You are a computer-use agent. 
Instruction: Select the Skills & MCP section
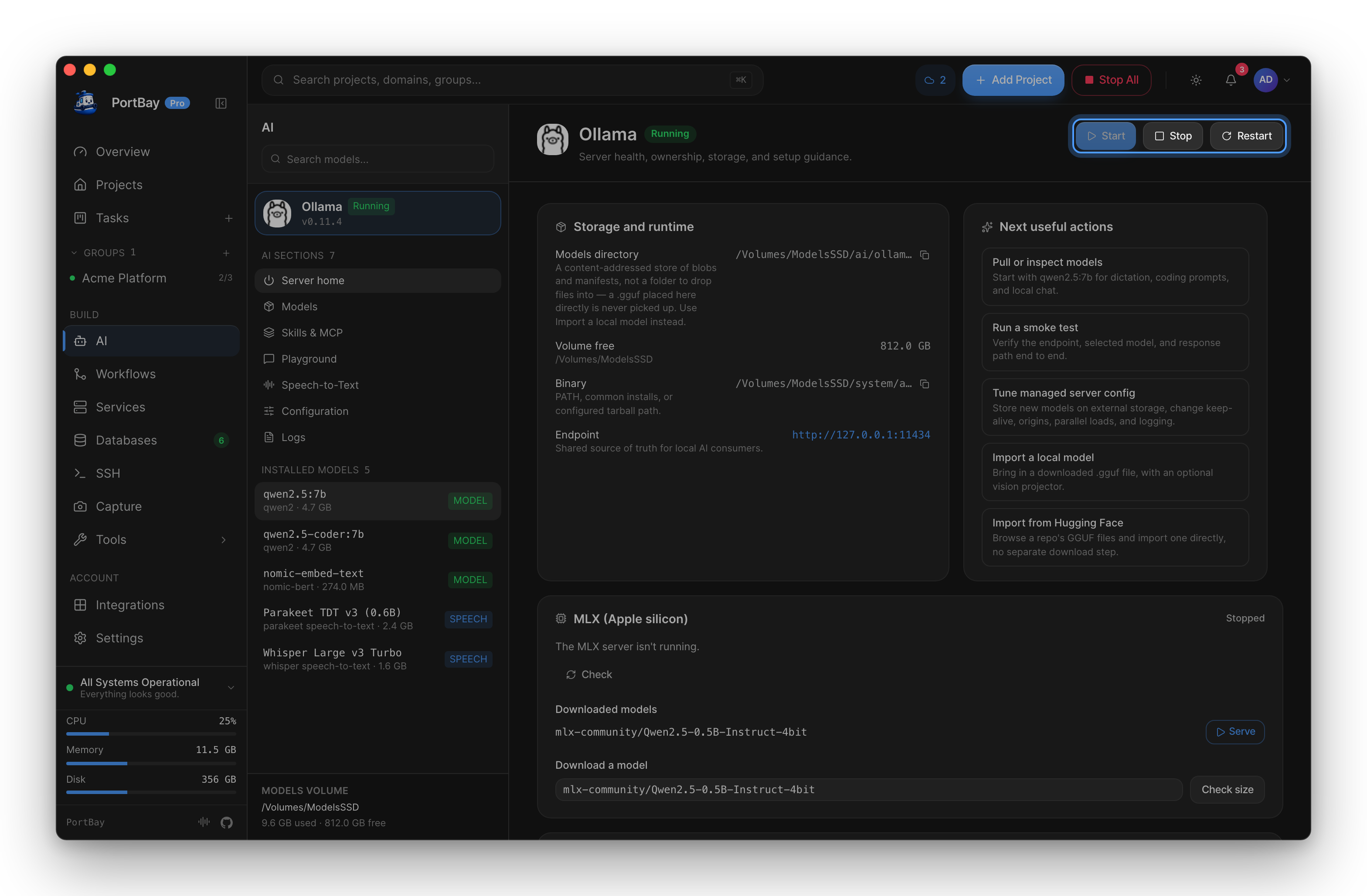point(377,333)
